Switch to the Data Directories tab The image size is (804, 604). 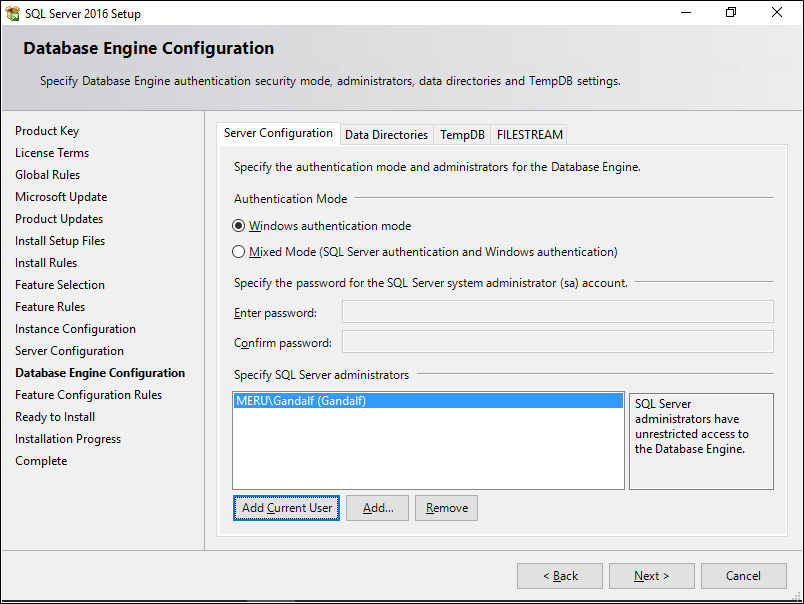click(386, 135)
